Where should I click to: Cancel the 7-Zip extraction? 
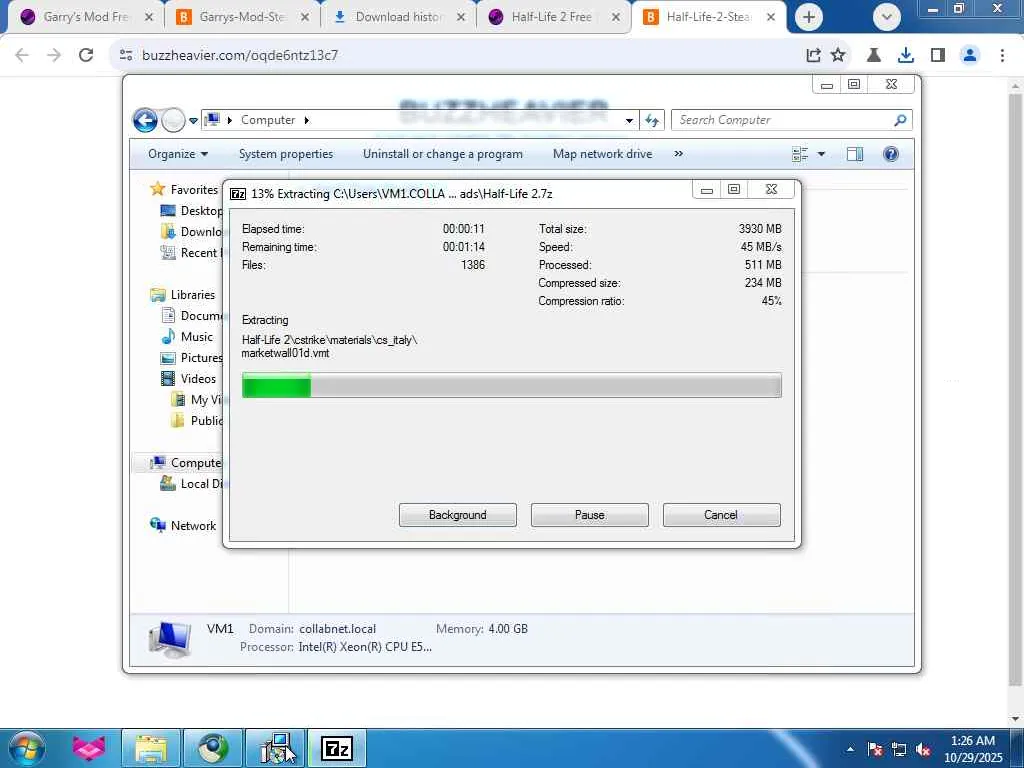point(721,515)
